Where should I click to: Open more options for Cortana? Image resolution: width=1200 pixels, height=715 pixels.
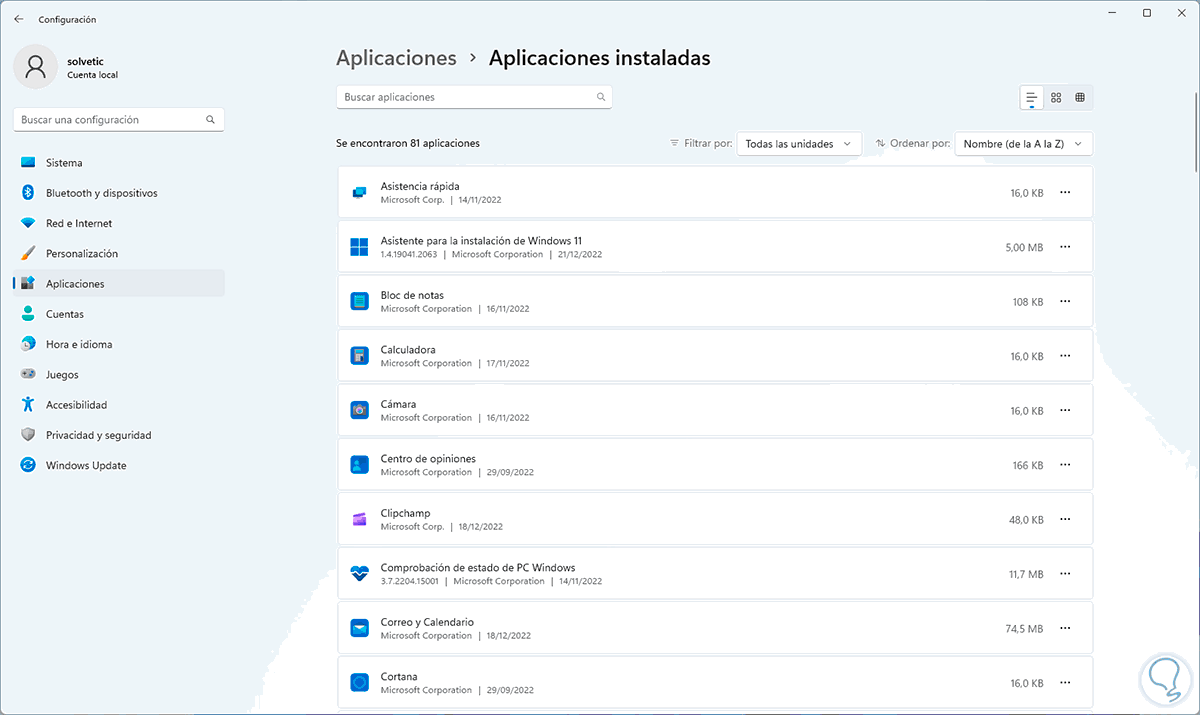pos(1064,682)
